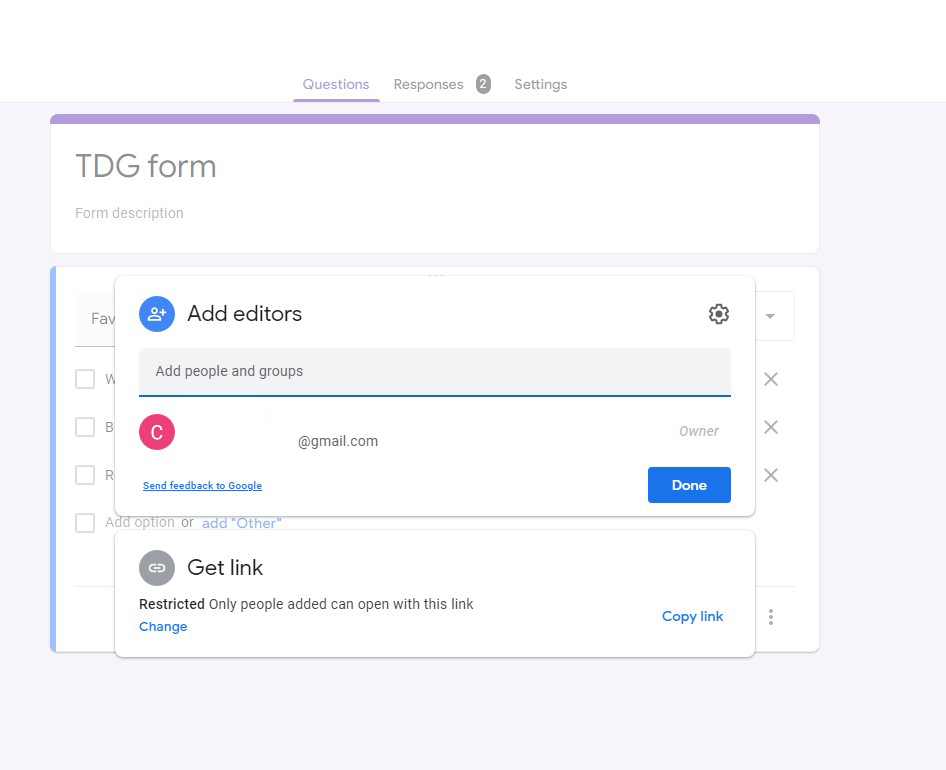Remove the third option with X

(770, 475)
